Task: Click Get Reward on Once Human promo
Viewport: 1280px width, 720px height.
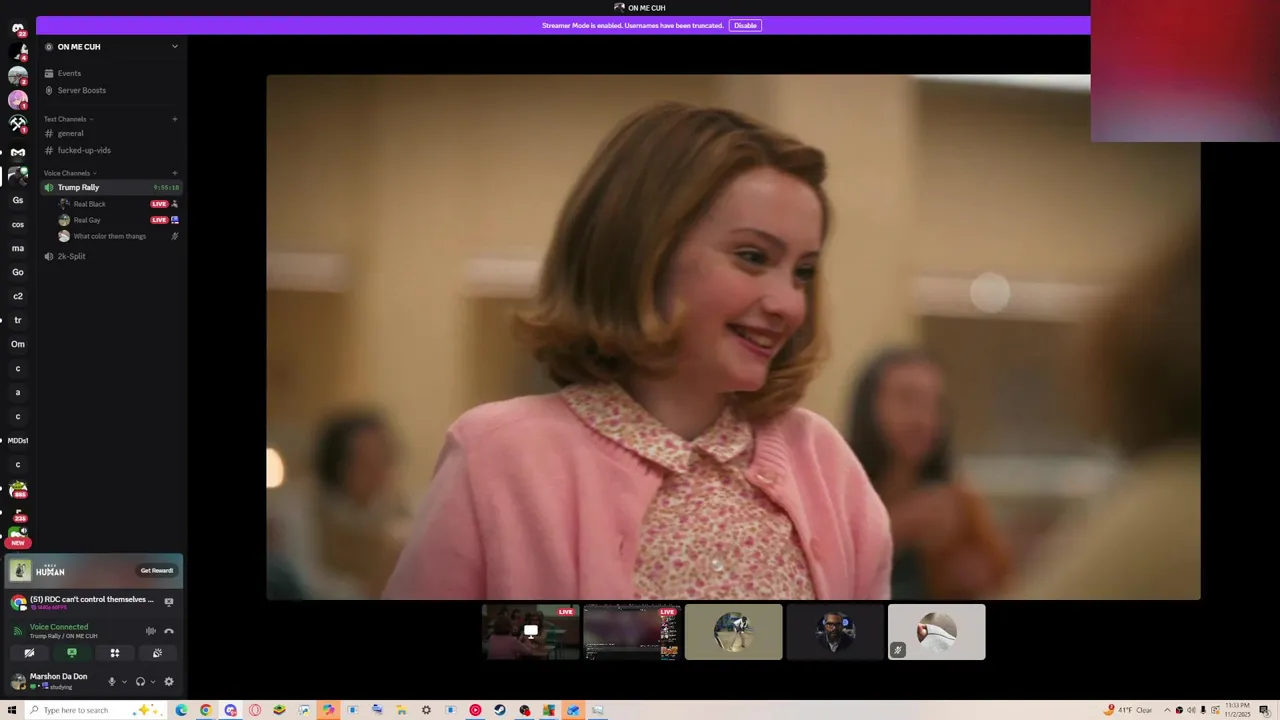Action: (x=157, y=570)
